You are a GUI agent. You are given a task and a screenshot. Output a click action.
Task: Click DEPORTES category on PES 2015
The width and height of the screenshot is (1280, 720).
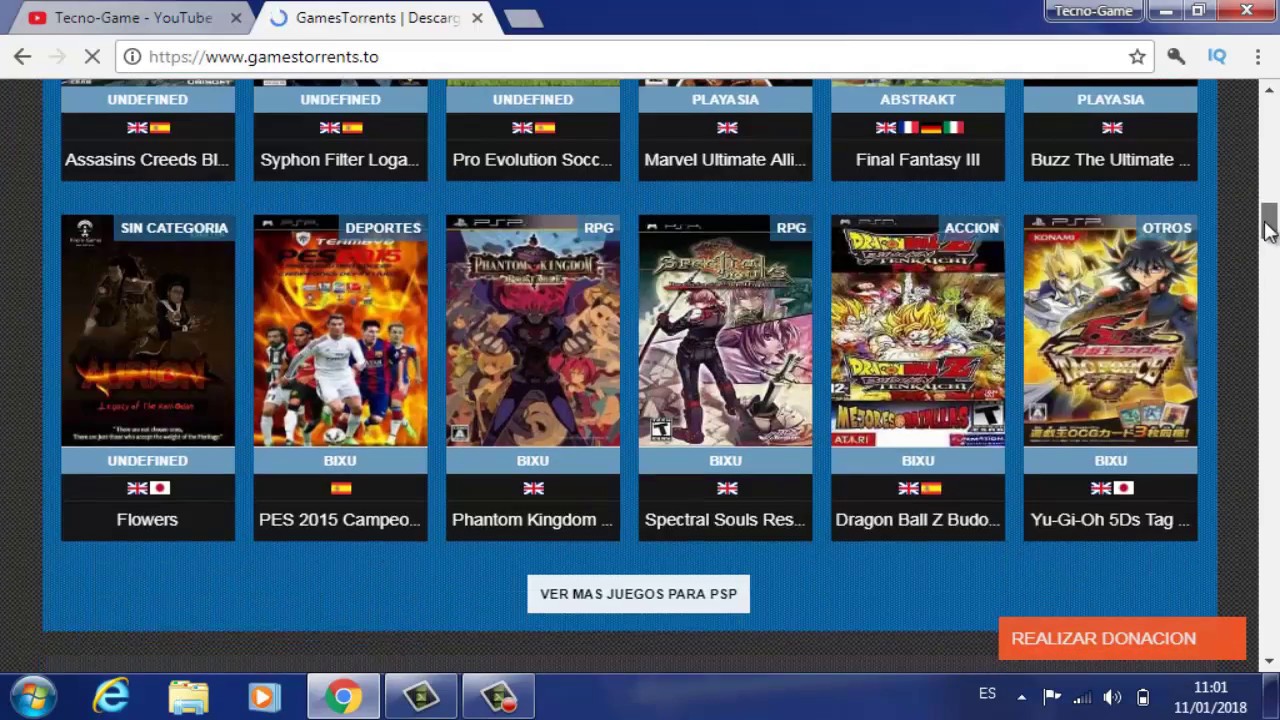point(383,228)
